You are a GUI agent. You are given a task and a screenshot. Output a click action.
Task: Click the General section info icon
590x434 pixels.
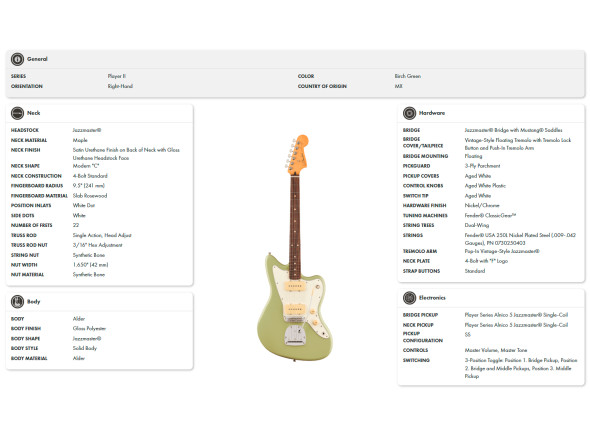tap(17, 59)
